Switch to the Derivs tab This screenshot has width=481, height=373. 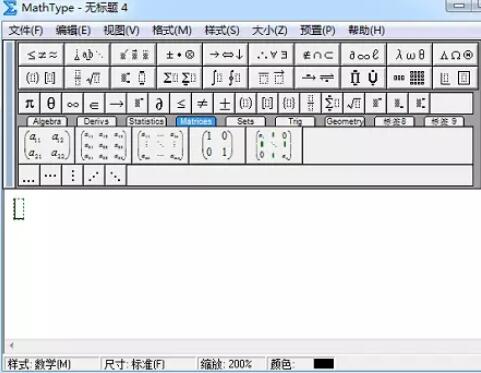pyautogui.click(x=96, y=121)
